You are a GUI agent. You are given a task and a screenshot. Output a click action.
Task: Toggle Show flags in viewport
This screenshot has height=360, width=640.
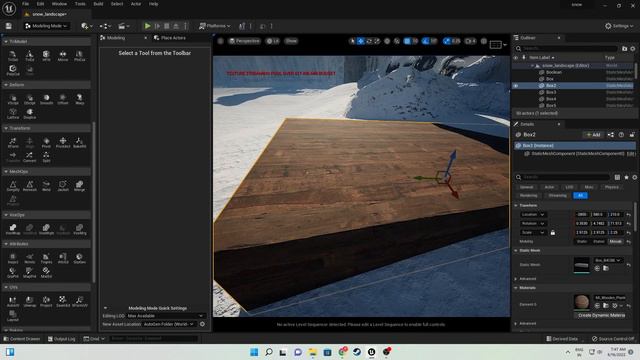point(291,41)
